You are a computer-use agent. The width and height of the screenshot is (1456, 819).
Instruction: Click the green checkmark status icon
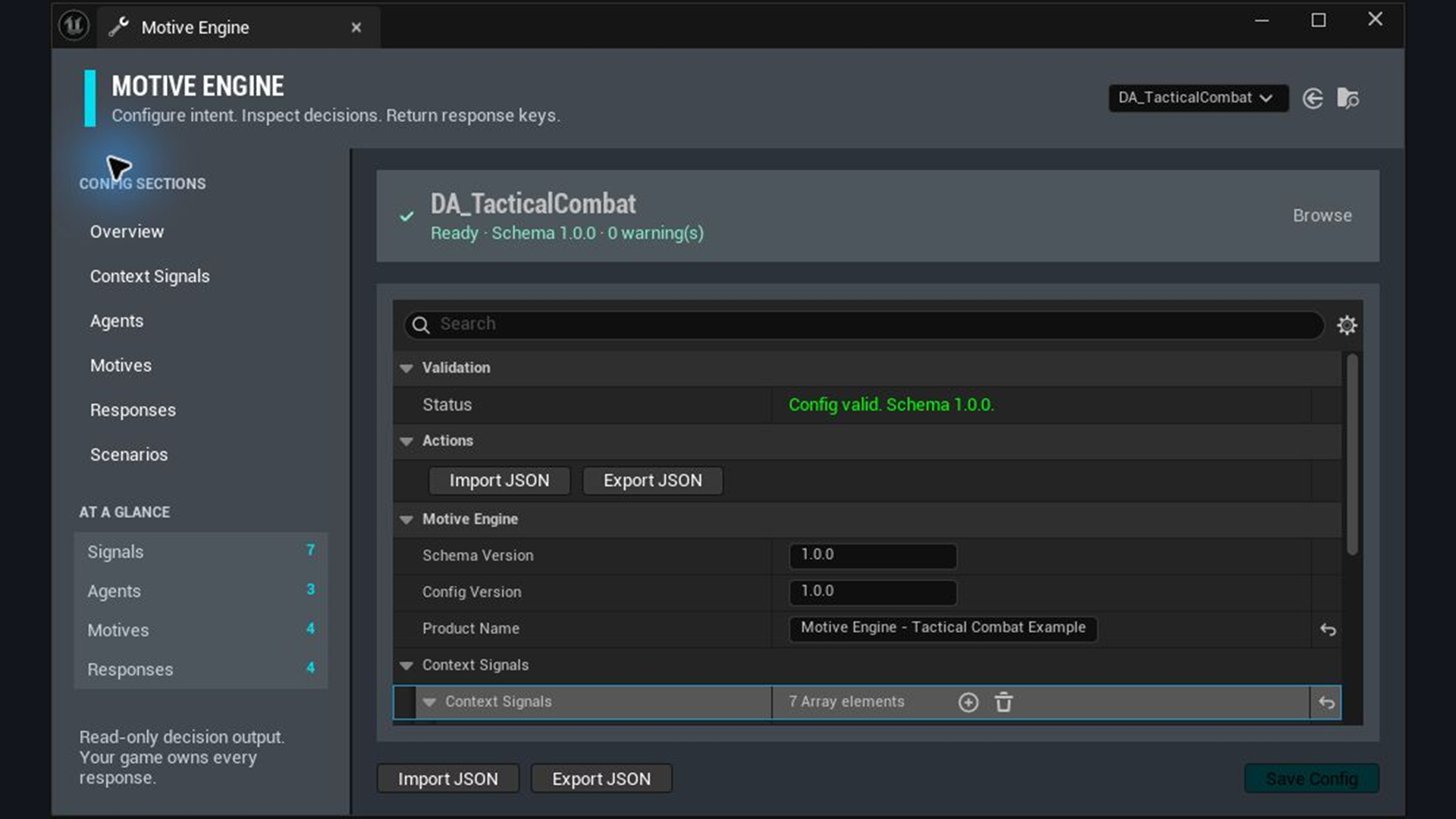407,216
